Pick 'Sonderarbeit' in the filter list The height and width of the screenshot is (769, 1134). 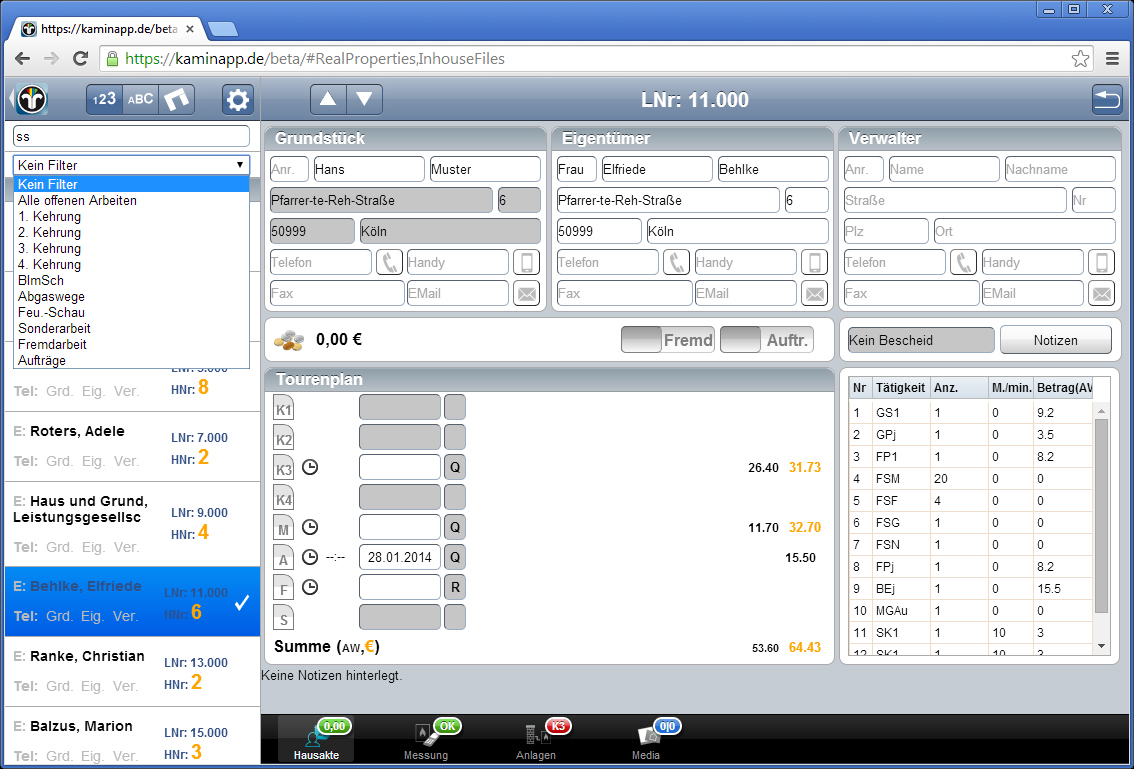54,328
